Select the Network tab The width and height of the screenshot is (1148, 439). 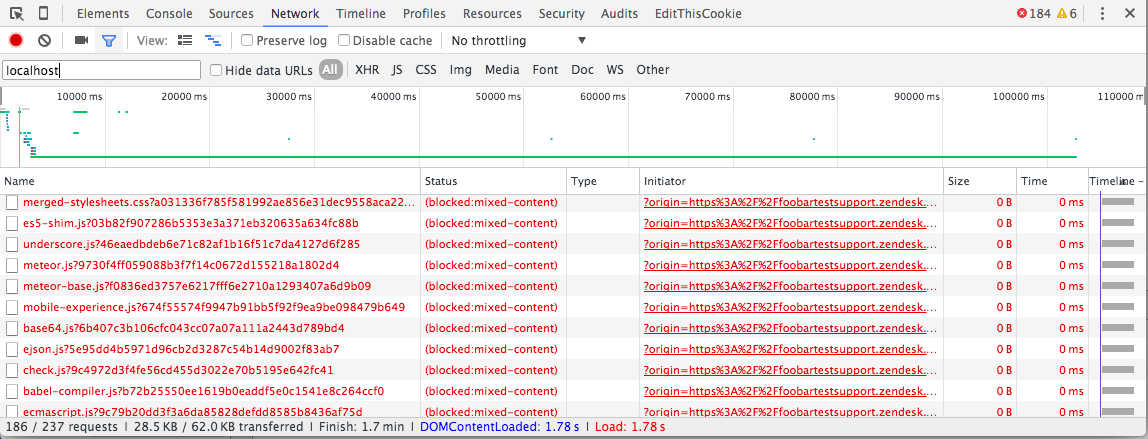point(295,13)
